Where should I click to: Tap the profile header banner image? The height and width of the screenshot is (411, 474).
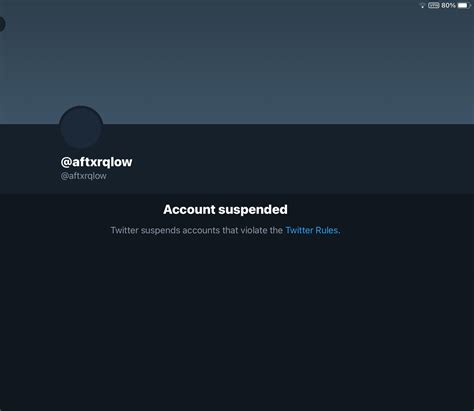237,62
